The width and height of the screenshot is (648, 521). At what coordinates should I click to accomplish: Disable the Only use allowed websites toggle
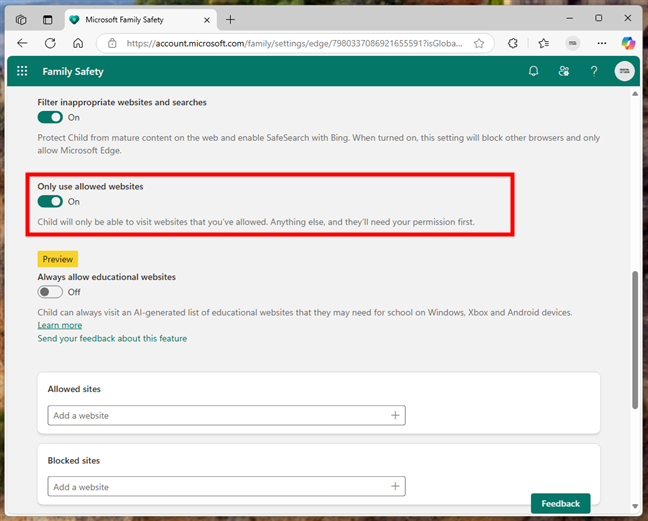coord(50,201)
